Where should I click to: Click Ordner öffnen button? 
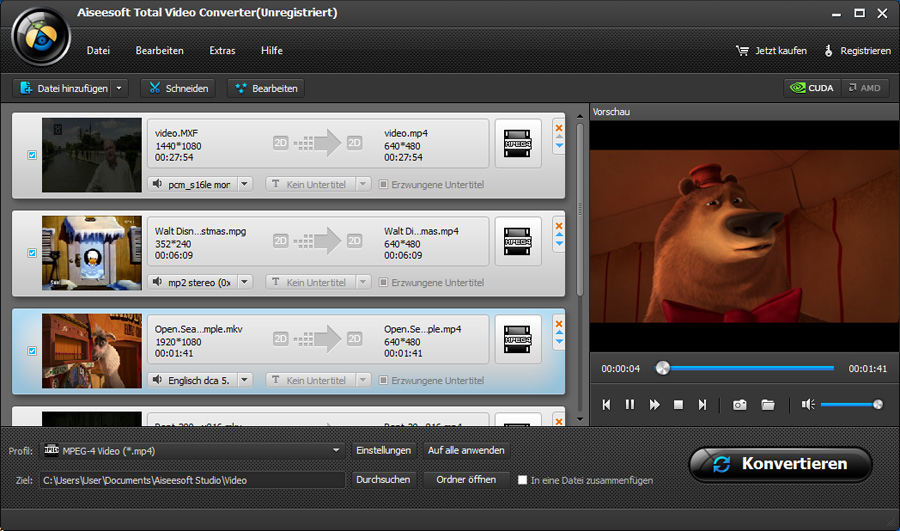pyautogui.click(x=466, y=479)
